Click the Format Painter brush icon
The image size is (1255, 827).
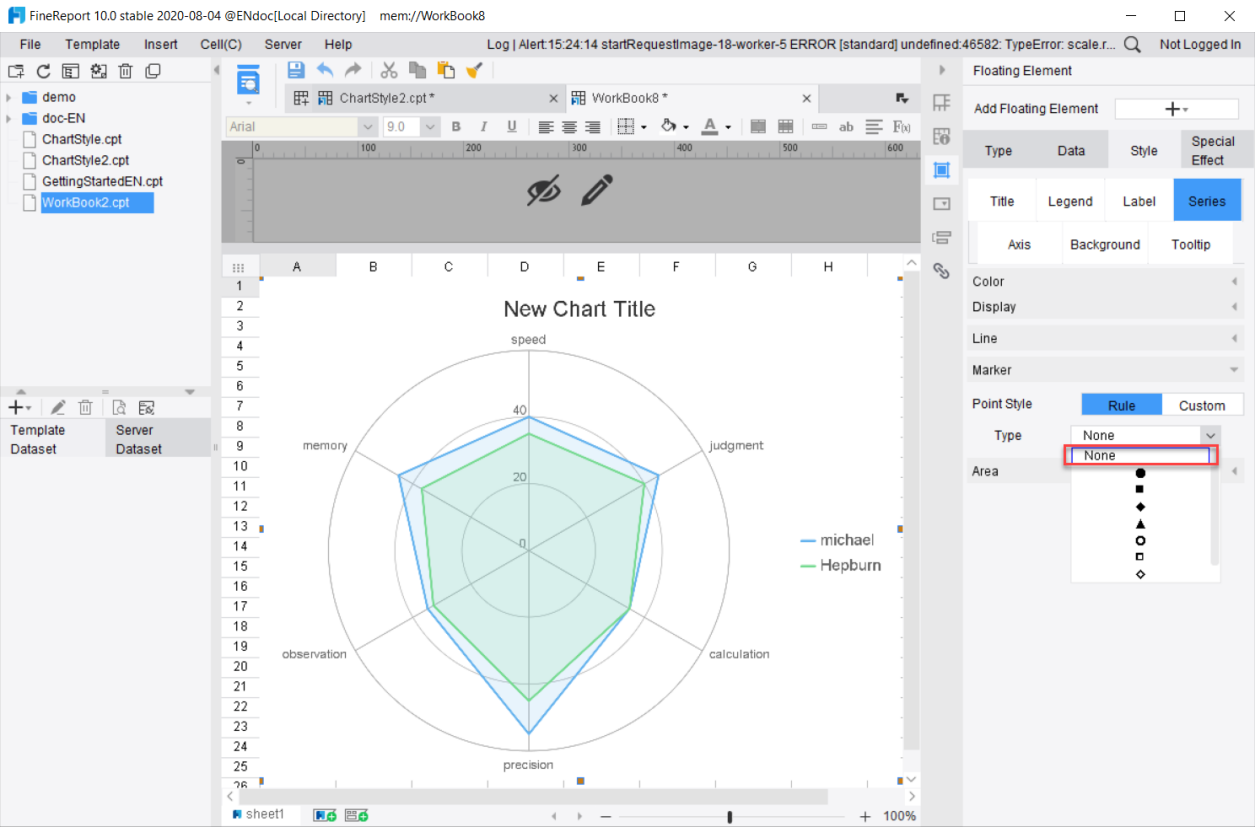tap(475, 70)
